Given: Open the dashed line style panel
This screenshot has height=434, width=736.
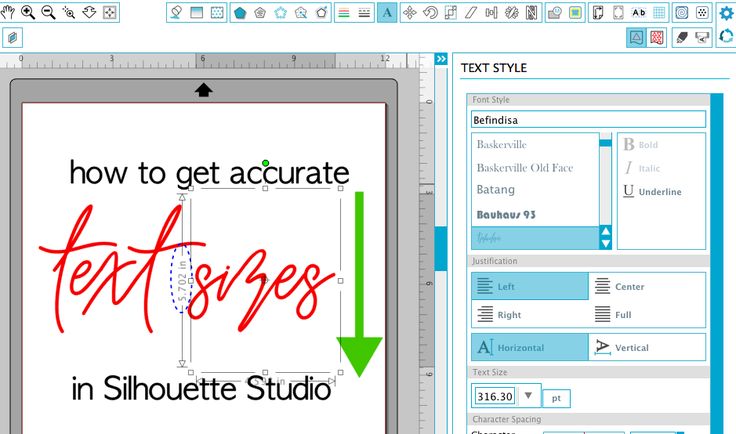Looking at the screenshot, I should (x=364, y=13).
